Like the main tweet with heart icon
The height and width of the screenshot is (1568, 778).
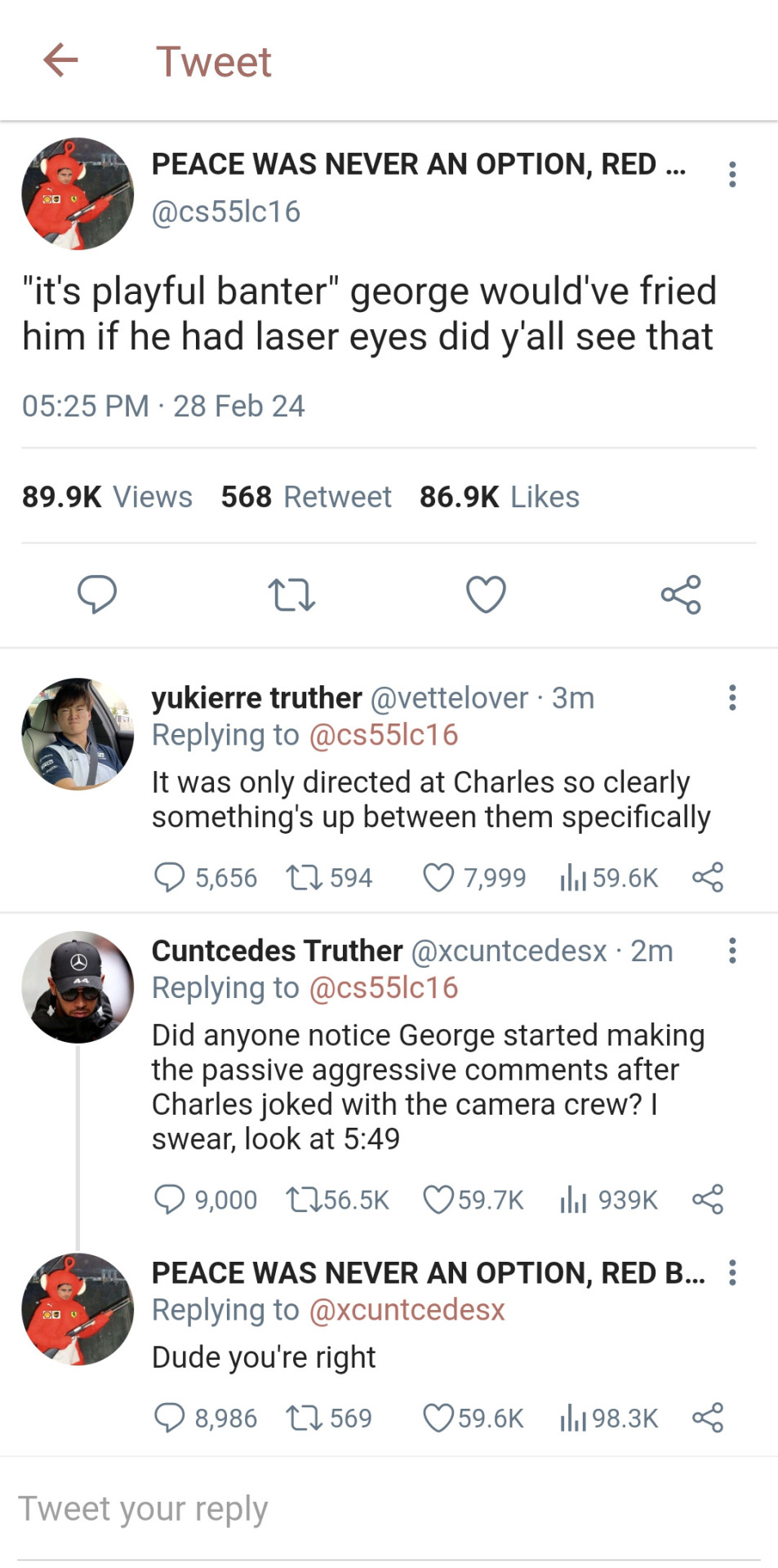486,594
